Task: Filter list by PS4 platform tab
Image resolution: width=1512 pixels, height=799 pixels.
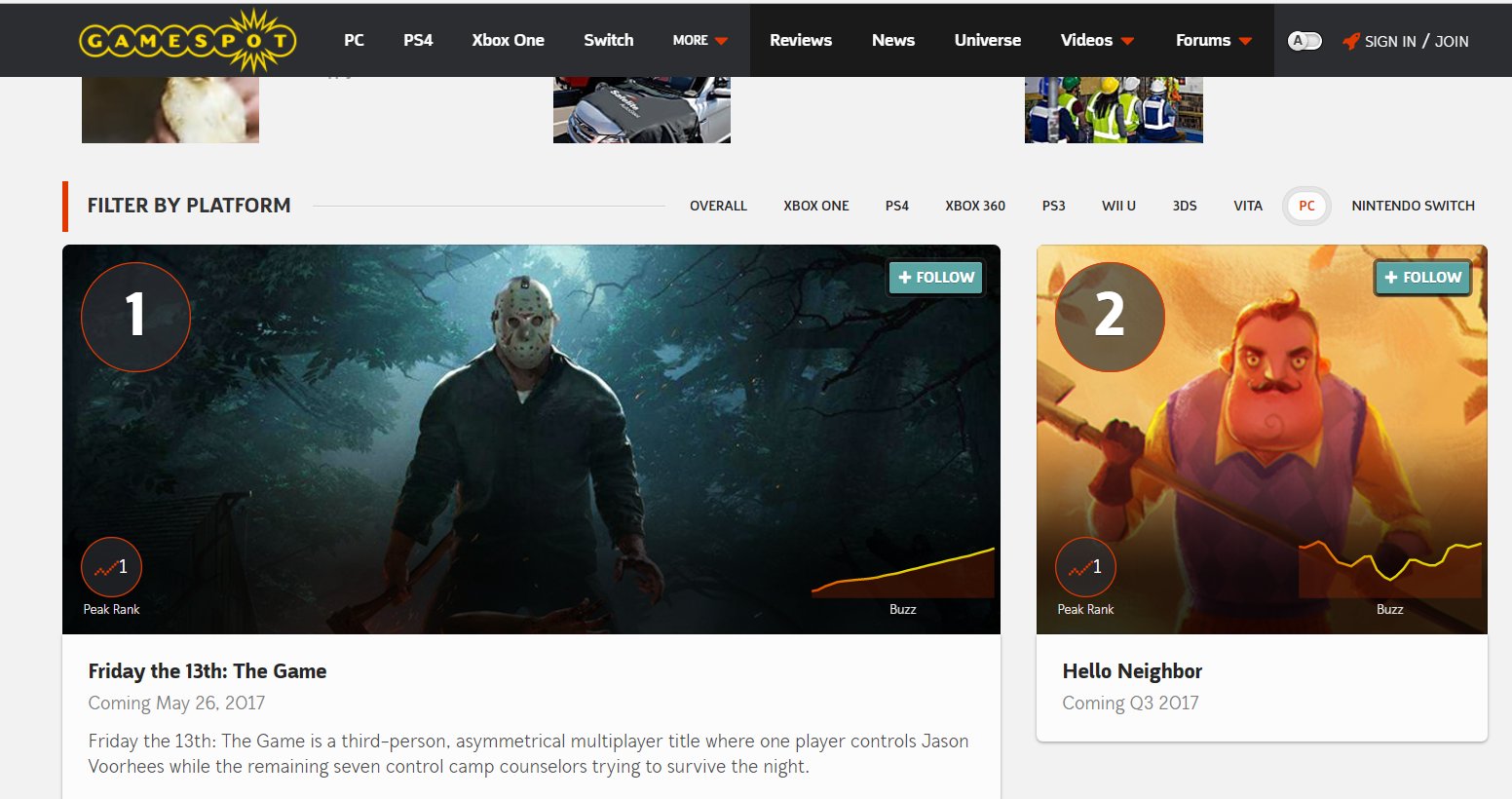Action: [897, 206]
